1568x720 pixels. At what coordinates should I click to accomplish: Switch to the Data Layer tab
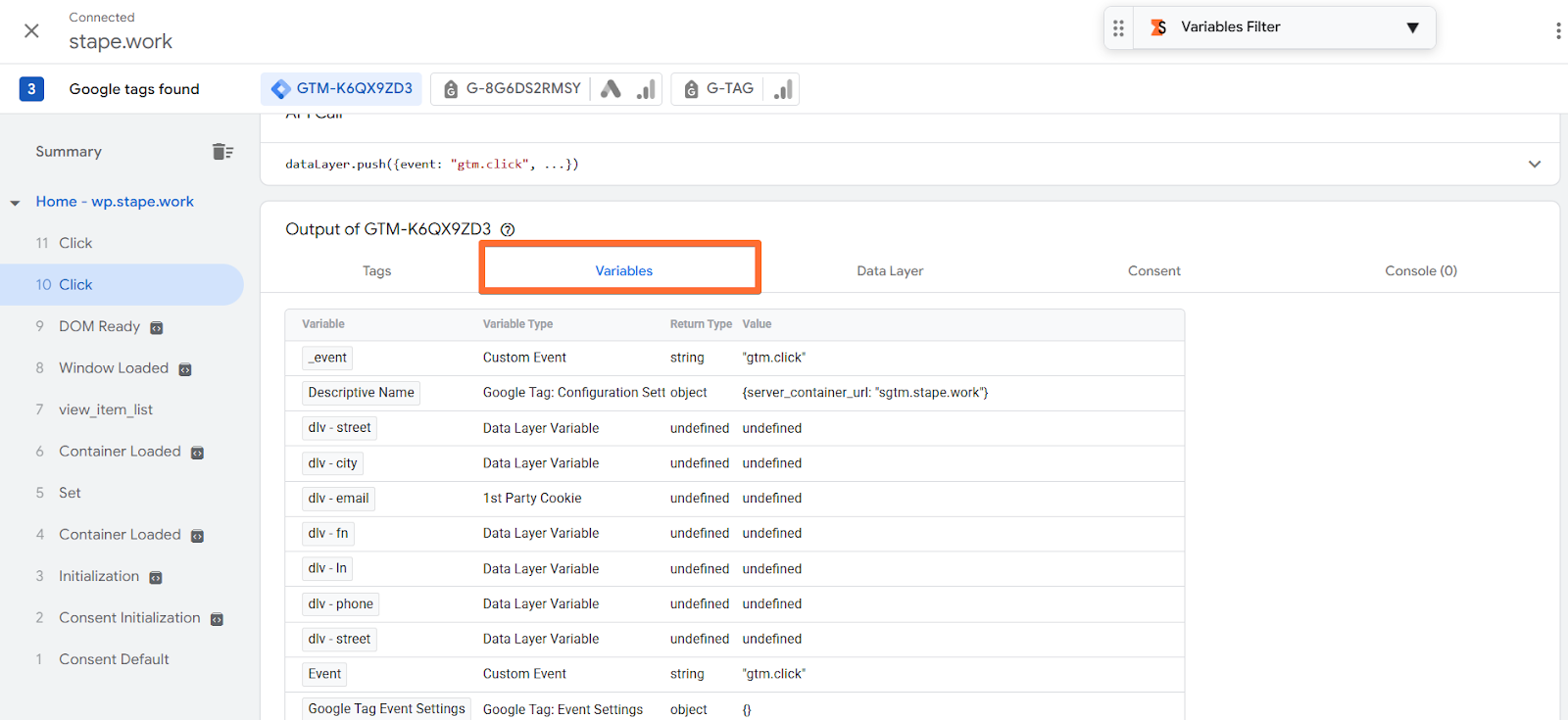pos(890,271)
